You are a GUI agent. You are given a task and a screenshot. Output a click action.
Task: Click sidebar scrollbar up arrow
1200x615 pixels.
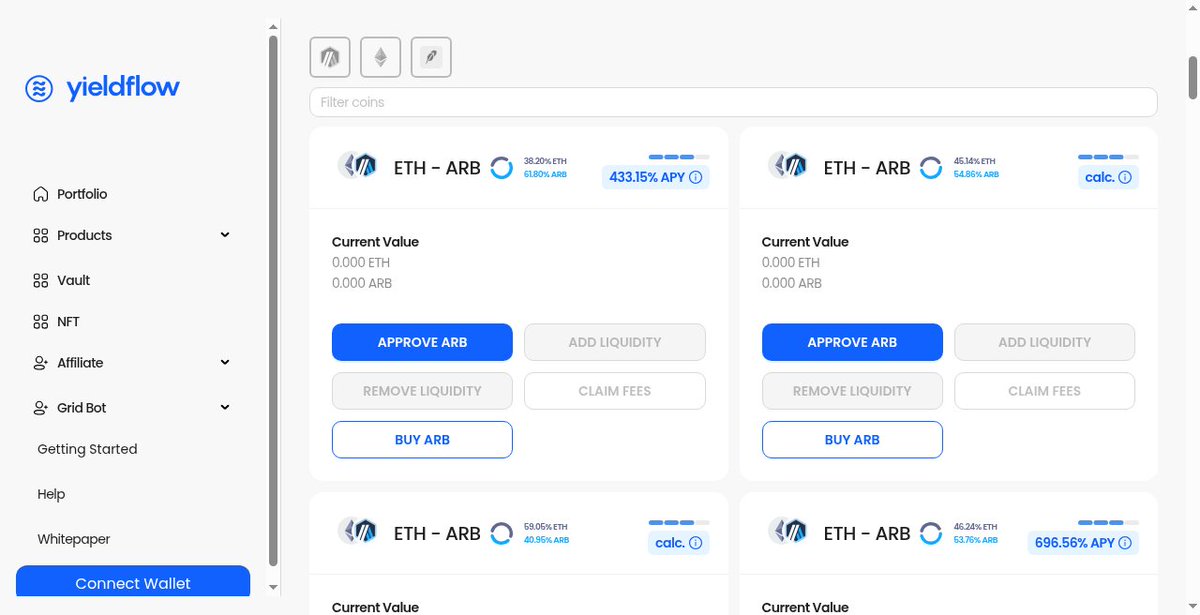coord(274,27)
